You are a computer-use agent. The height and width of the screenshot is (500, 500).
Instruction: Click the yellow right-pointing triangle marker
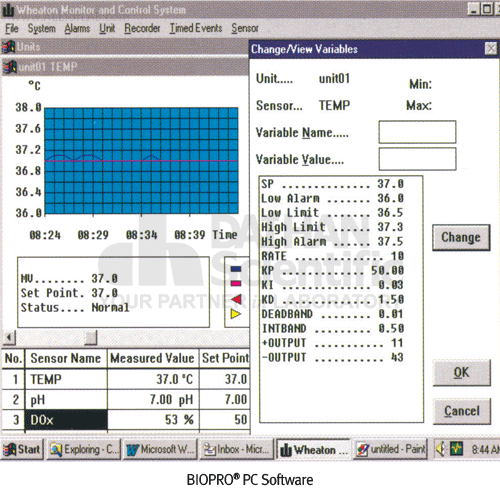(x=236, y=314)
